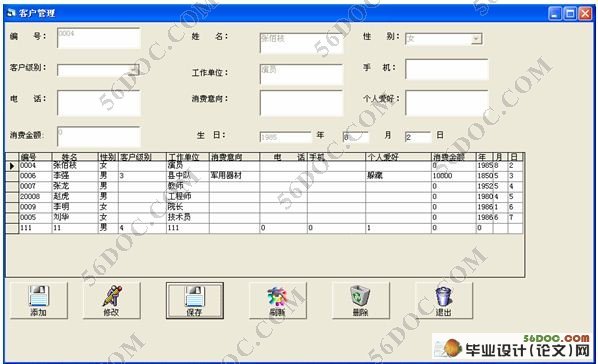Click the 刷新 (Refresh) colorful icon button
The image size is (598, 364).
tap(278, 300)
